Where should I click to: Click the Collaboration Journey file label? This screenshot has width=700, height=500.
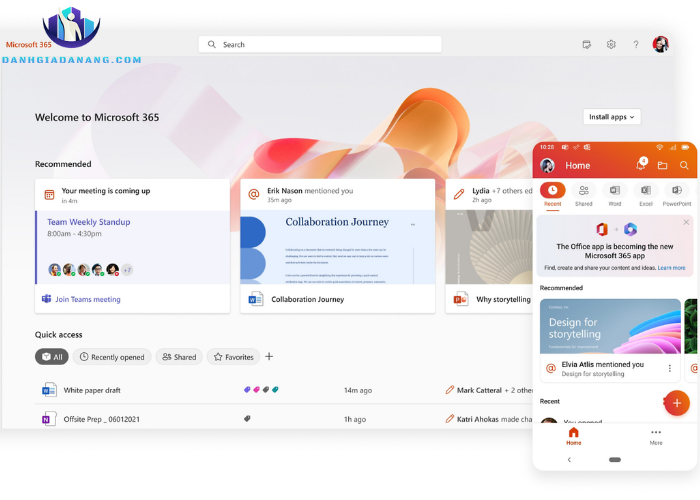coord(308,299)
